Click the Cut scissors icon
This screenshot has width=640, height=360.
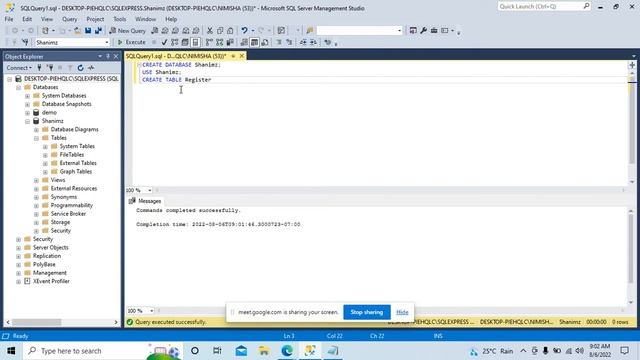click(210, 31)
